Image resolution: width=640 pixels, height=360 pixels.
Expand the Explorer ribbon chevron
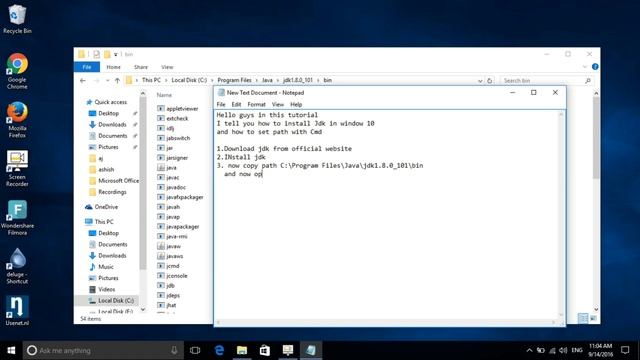click(x=584, y=67)
